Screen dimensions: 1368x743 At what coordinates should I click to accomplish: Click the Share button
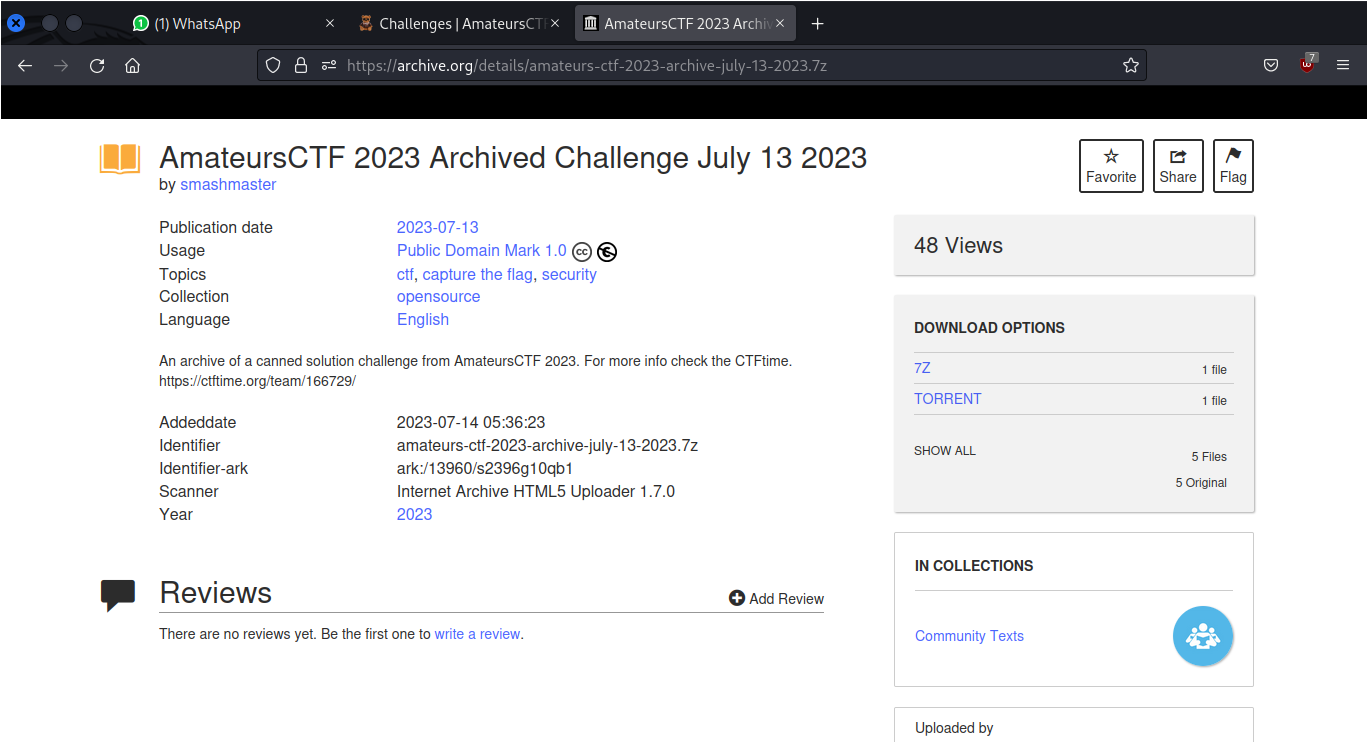click(1178, 166)
